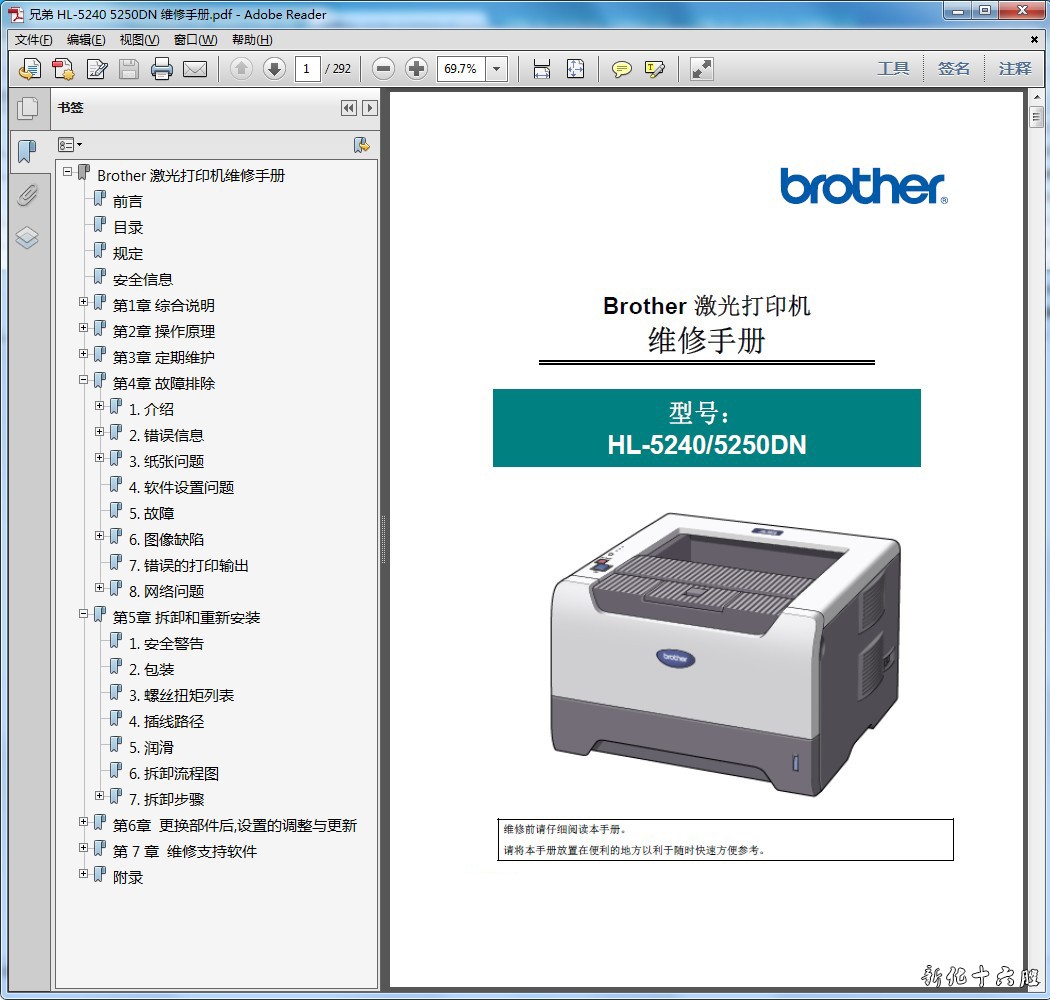
Task: Open the attachments panel paperclip icon
Action: coord(27,195)
